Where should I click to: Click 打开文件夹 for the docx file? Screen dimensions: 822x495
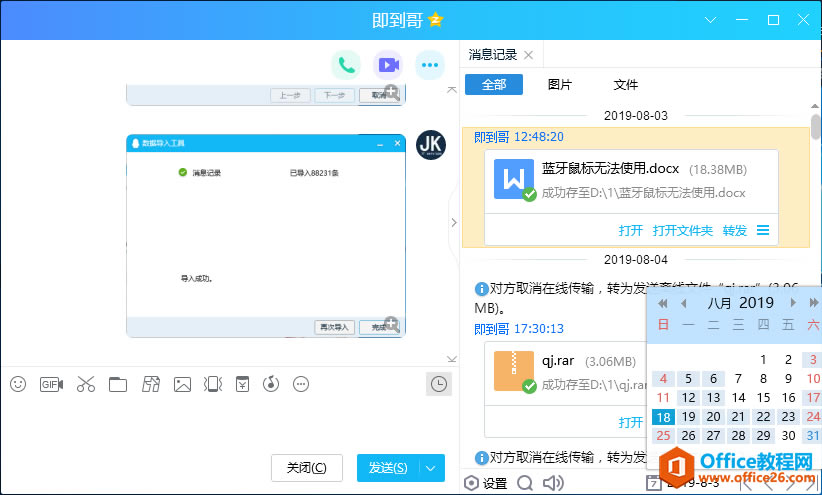[x=683, y=231]
